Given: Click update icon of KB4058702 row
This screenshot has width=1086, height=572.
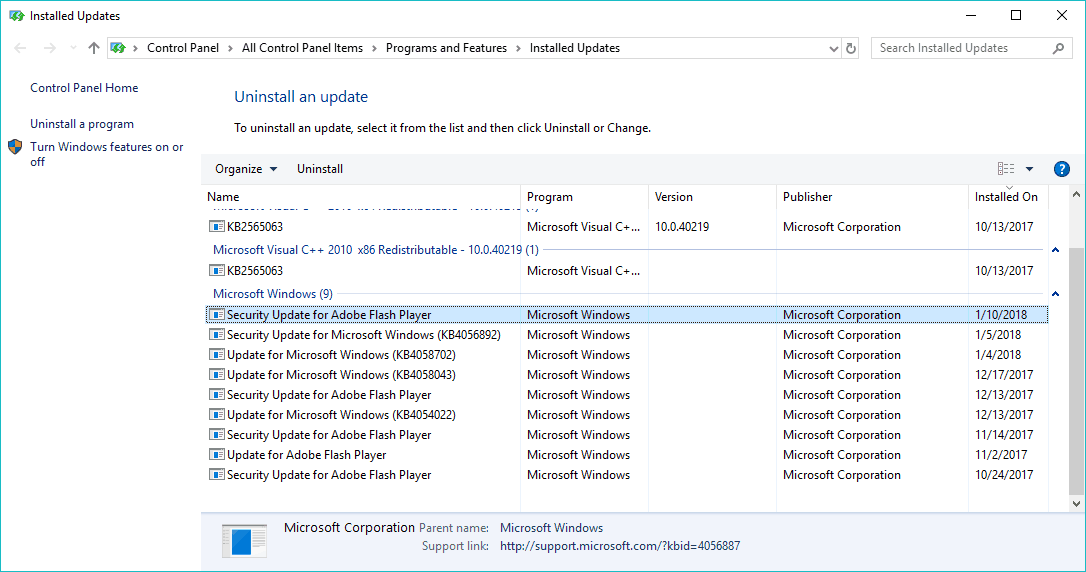Looking at the screenshot, I should pyautogui.click(x=217, y=355).
